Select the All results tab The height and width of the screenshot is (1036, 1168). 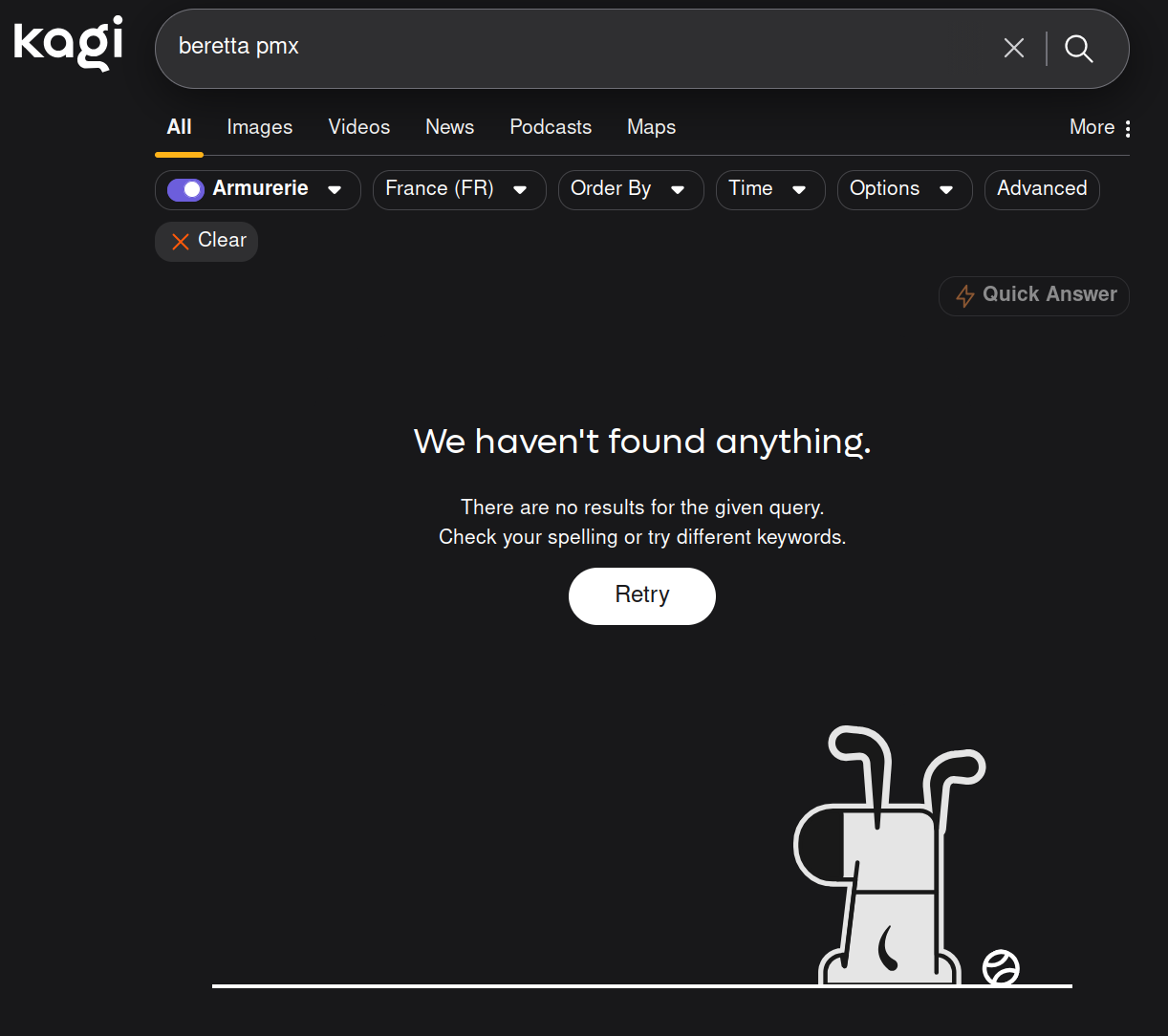(180, 127)
